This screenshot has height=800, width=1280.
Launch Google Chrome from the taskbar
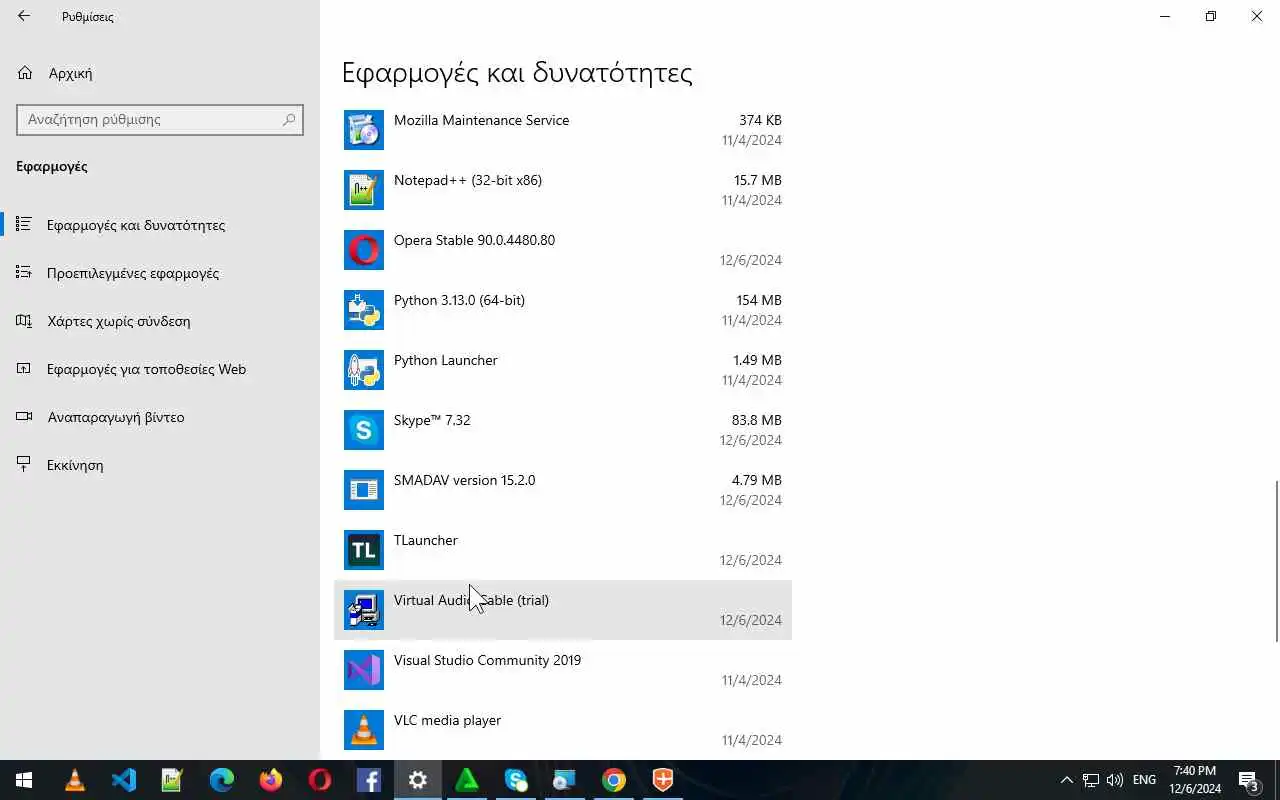(614, 780)
